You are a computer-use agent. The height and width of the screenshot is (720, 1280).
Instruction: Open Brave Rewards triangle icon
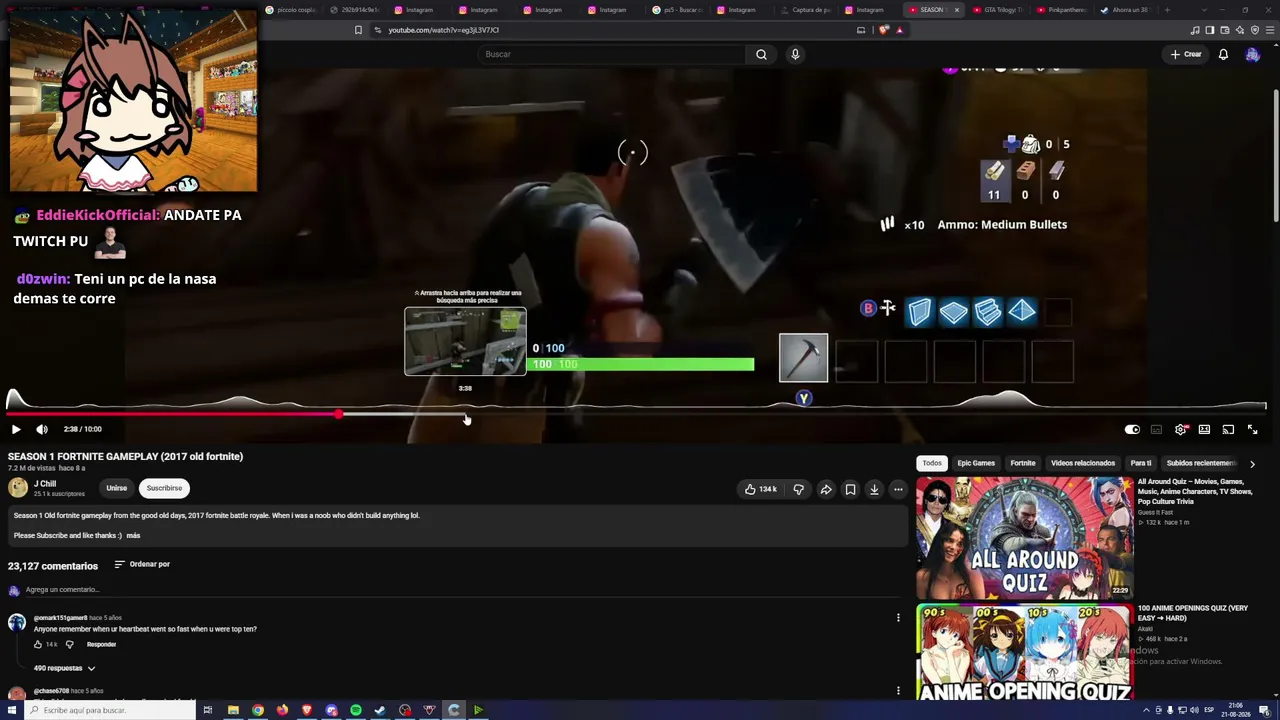click(x=899, y=30)
